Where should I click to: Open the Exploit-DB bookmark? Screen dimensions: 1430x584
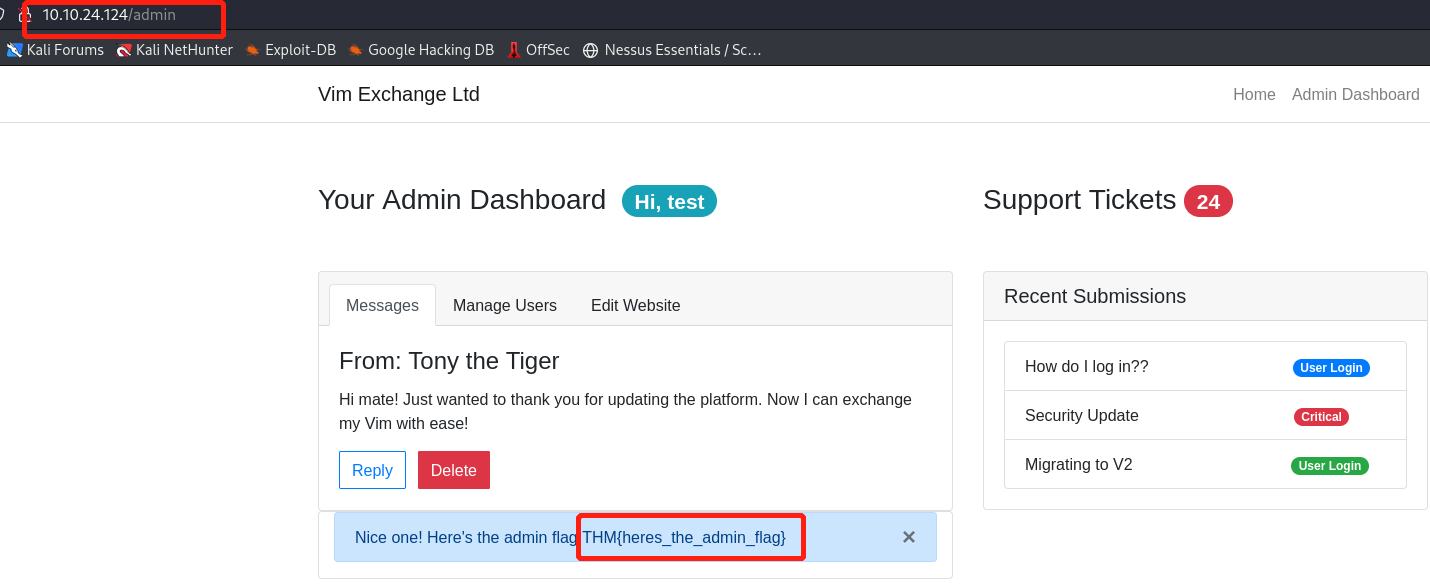[290, 50]
